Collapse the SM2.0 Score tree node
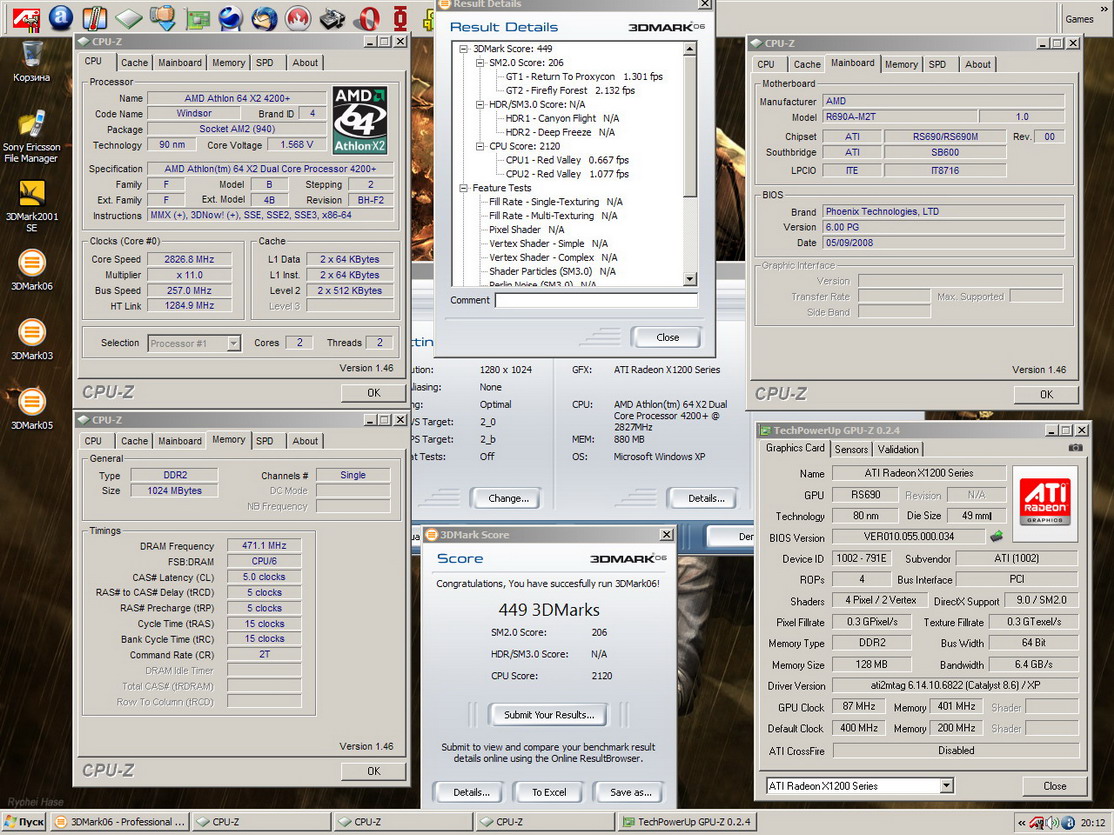This screenshot has width=1114, height=835. click(x=480, y=63)
